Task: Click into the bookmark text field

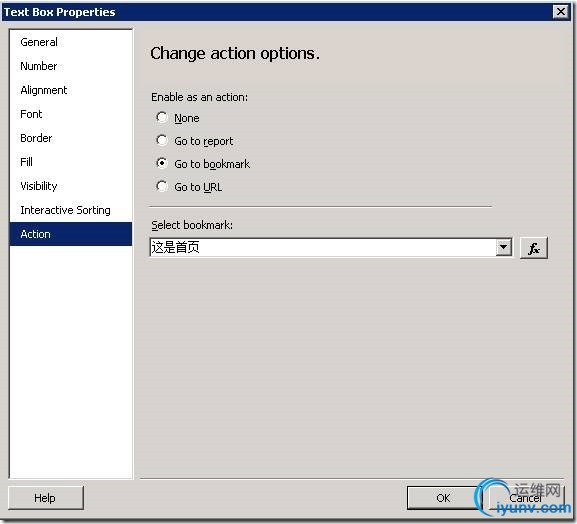Action: click(323, 247)
